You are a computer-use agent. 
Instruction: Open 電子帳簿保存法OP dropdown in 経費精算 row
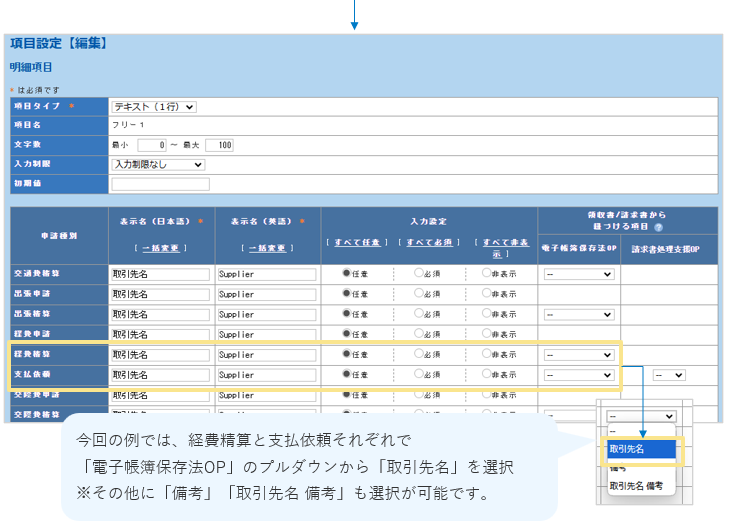[x=579, y=355]
